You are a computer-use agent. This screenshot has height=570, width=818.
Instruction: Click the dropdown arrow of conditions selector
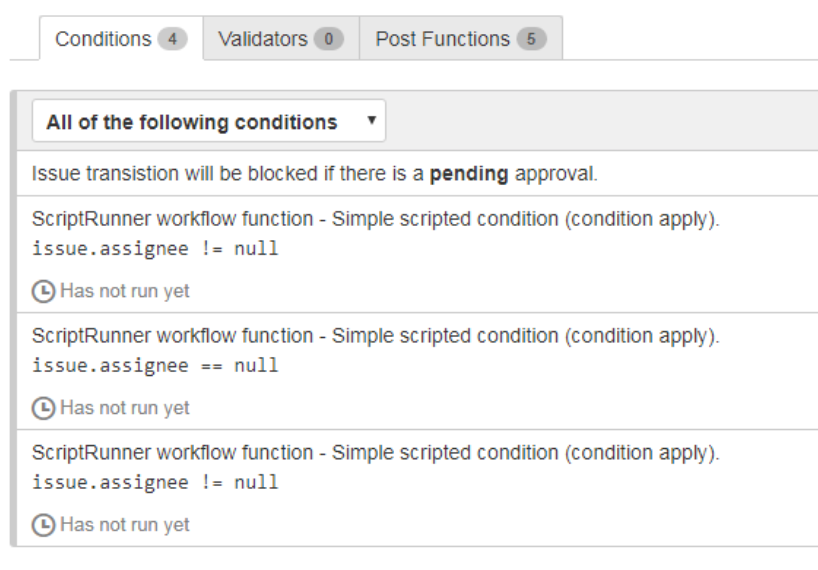(371, 120)
